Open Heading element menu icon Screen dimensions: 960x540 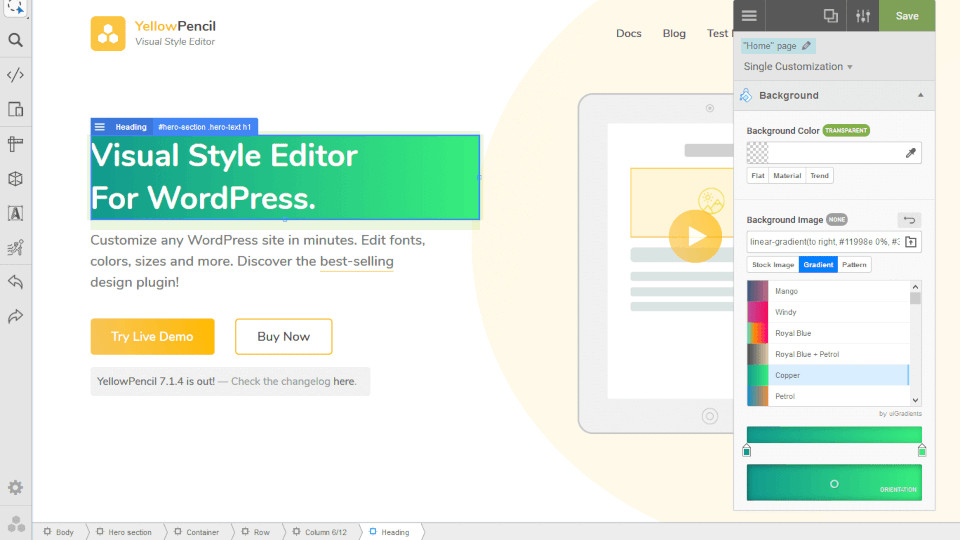[x=100, y=127]
